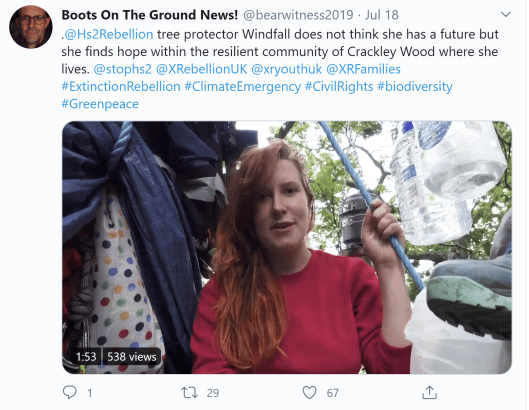The height and width of the screenshot is (410, 529).
Task: Open the #ClimateEmergency hashtag
Action: pyautogui.click(x=243, y=86)
